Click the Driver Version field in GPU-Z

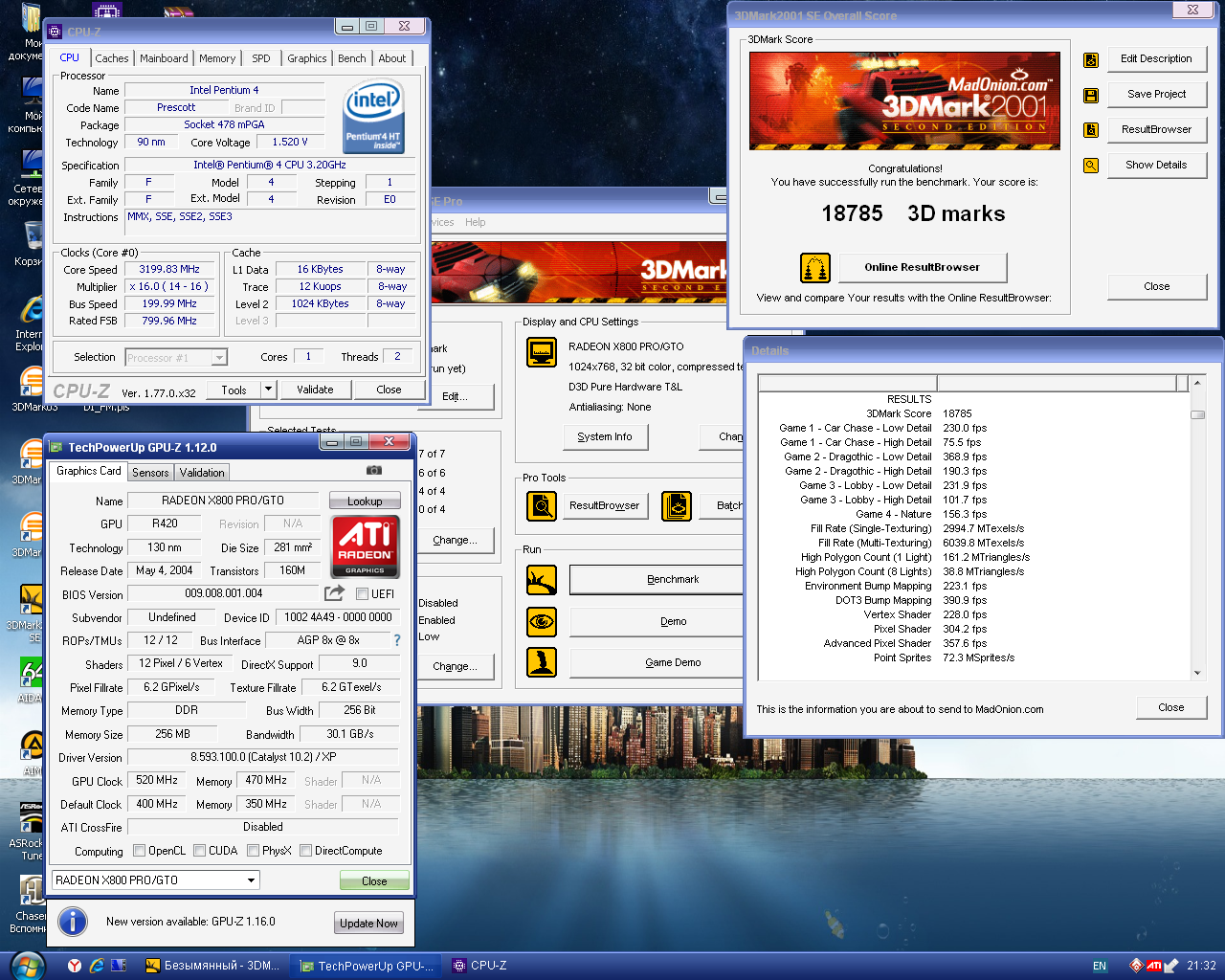click(263, 757)
